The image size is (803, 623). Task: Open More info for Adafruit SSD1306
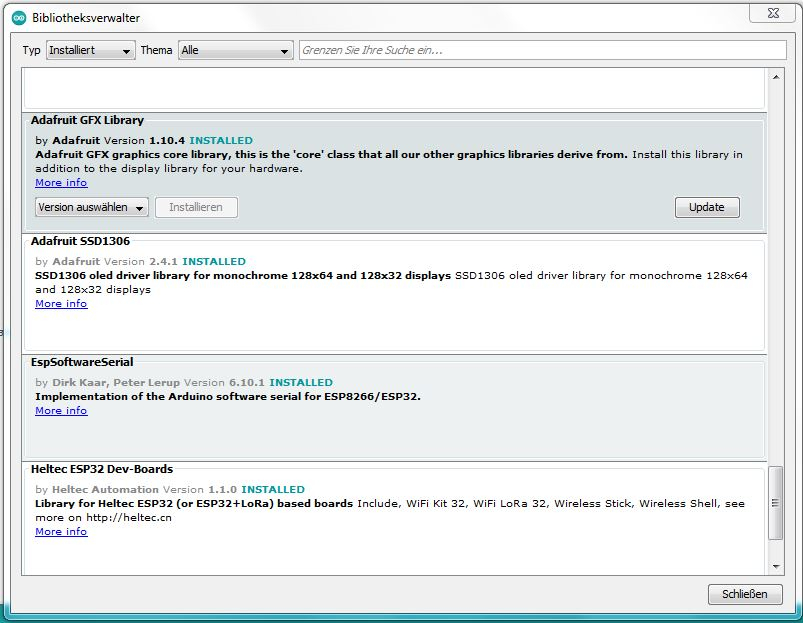pos(61,304)
